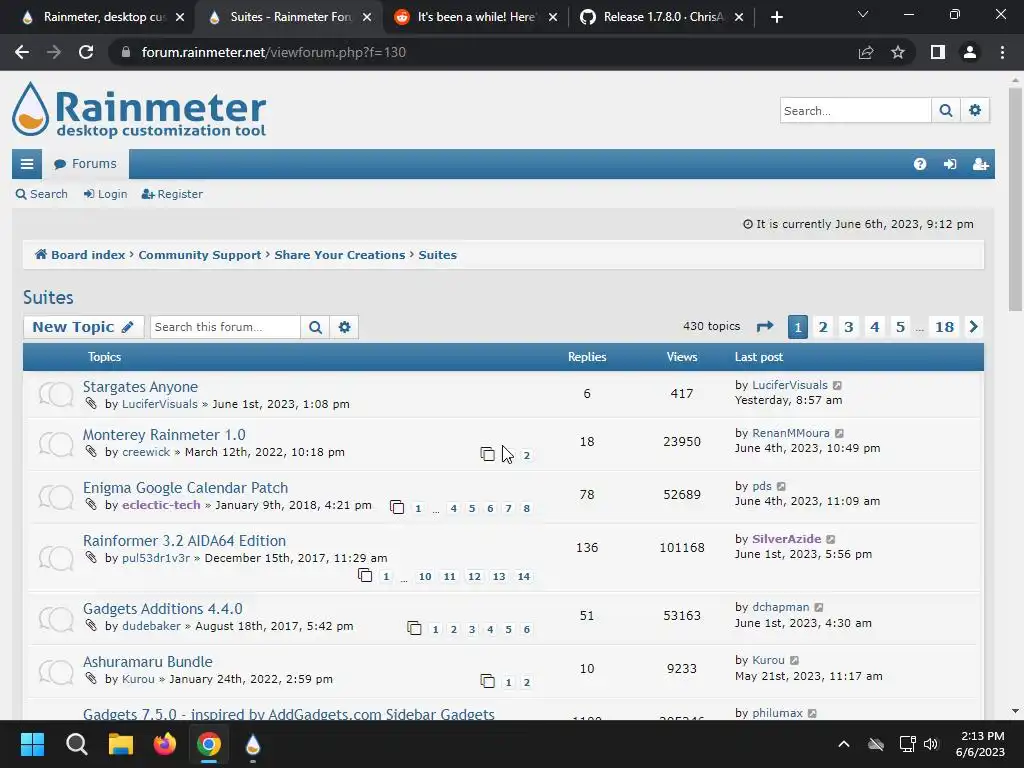Open Windows taskbar search
This screenshot has width=1024, height=768.
(x=76, y=744)
